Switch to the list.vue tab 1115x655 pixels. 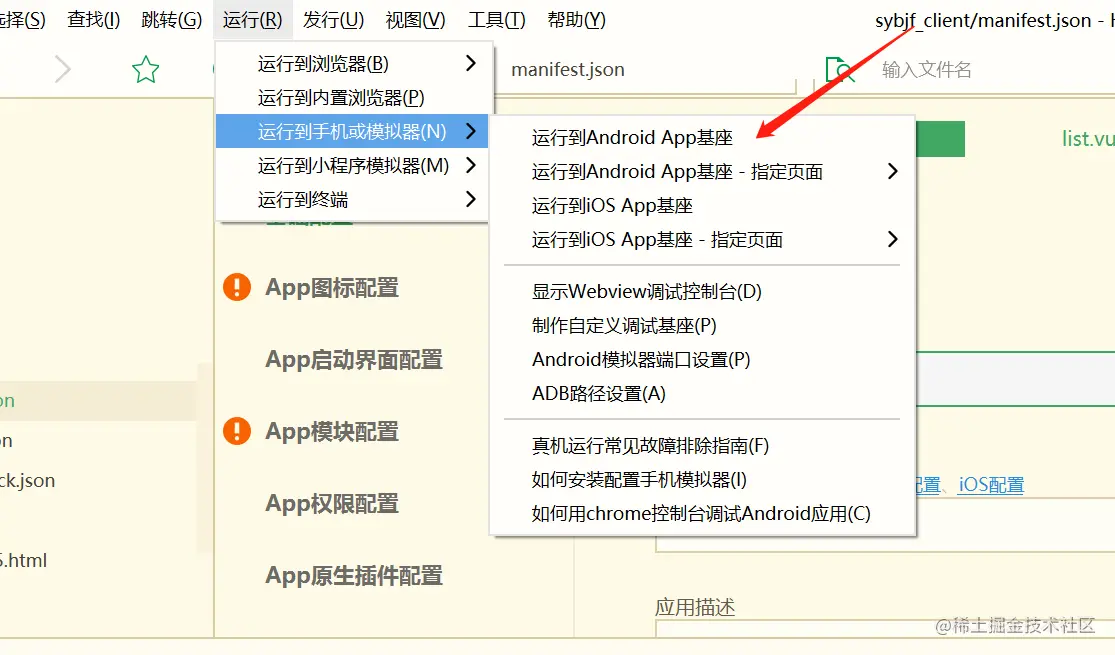coord(1087,139)
